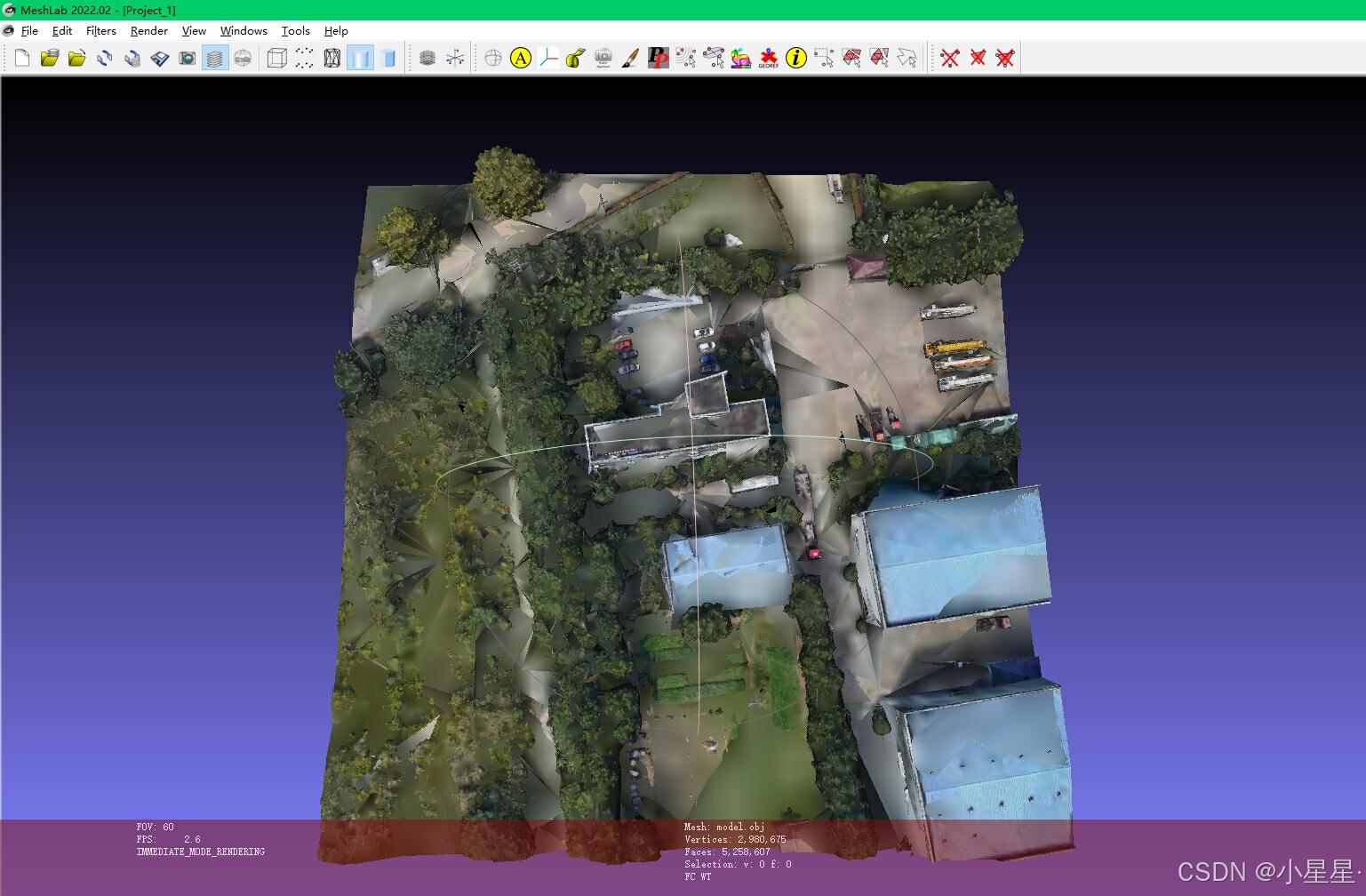Open the Tools menu
Image resolution: width=1366 pixels, height=896 pixels.
pyautogui.click(x=296, y=30)
